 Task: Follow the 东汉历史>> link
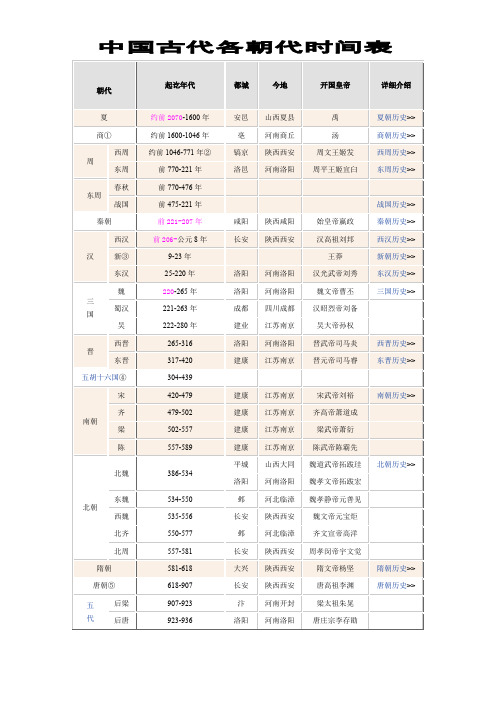tap(396, 273)
